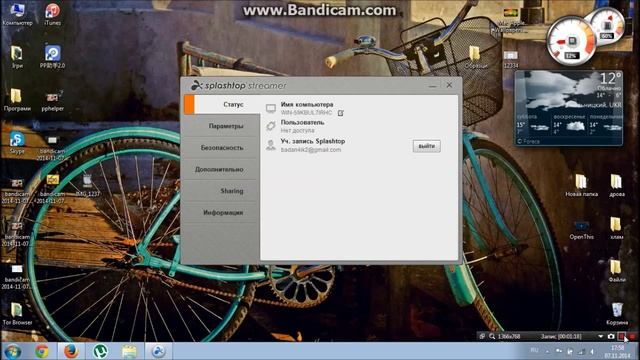The image size is (640, 360).
Task: Select the IMG_1237 file on desktop
Action: click(x=87, y=186)
